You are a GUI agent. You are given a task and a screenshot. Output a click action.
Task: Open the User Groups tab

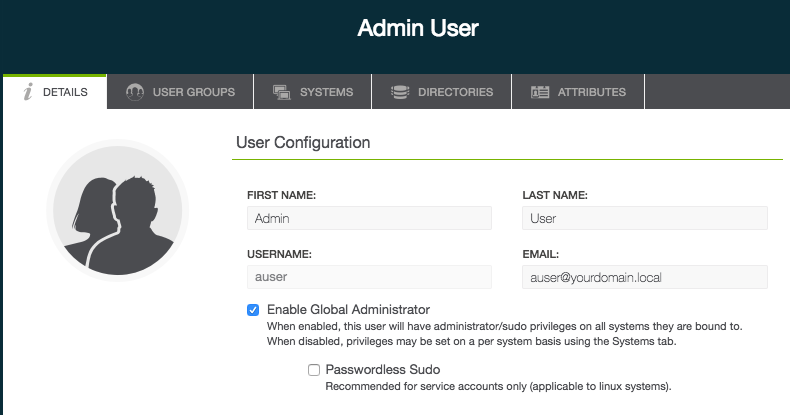180,92
